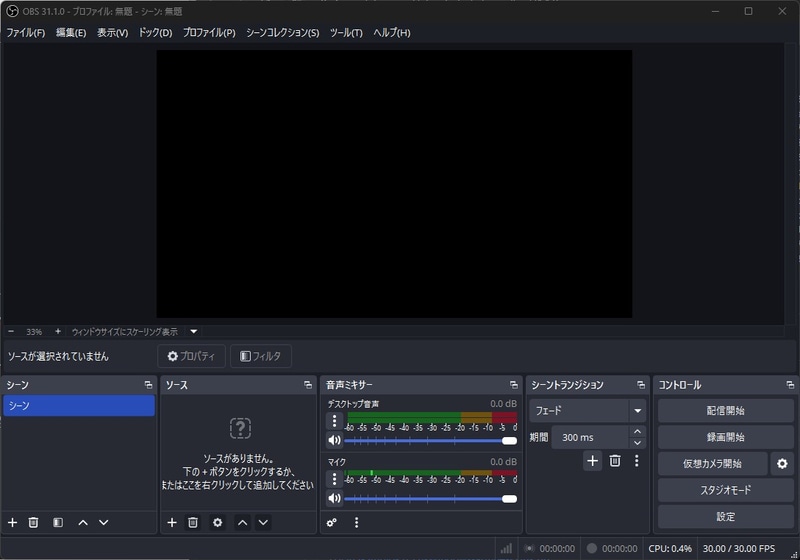Open プロファイル(P) menu

[x=209, y=33]
